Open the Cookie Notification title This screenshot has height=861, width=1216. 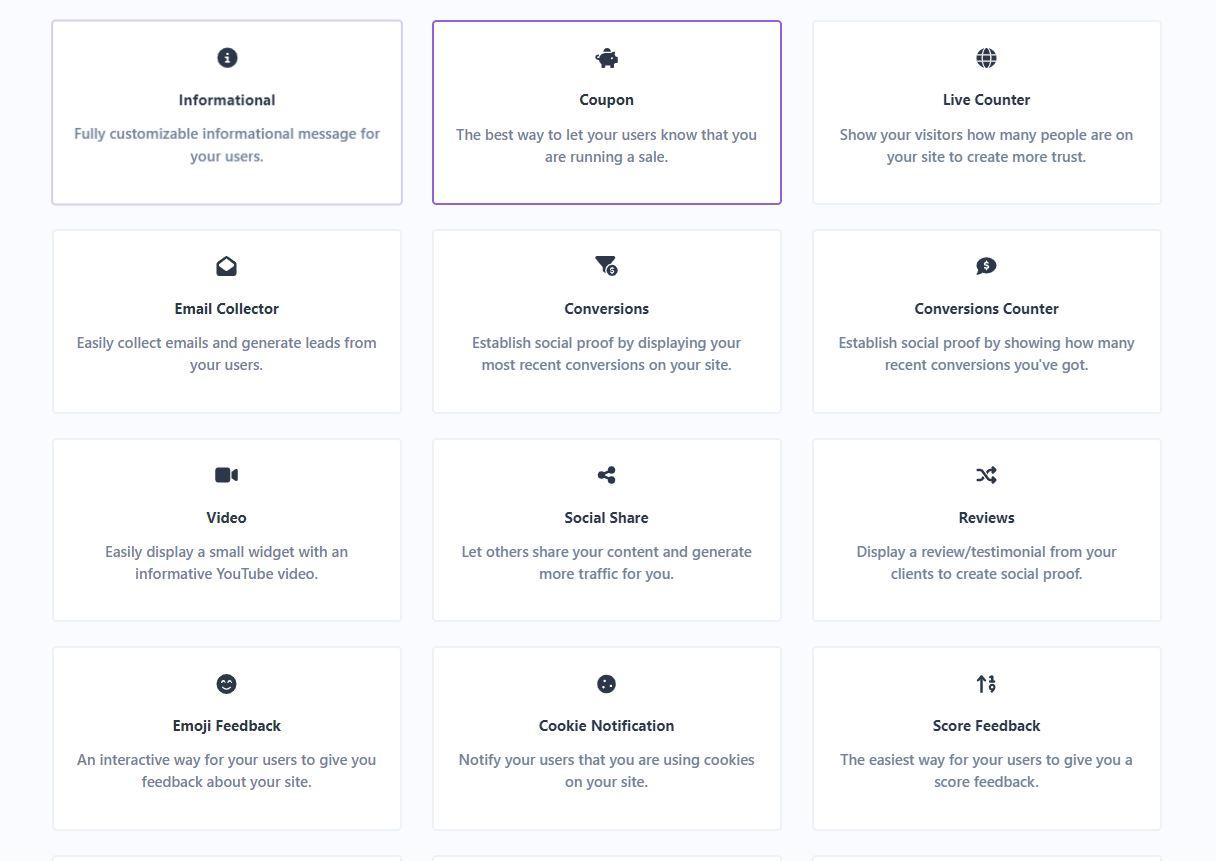(x=606, y=726)
